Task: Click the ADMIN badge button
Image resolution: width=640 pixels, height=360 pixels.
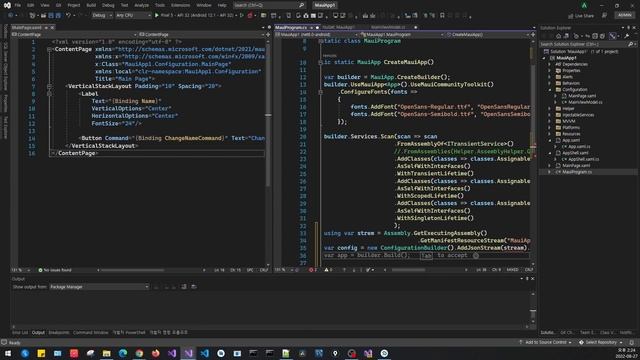Action: pyautogui.click(x=624, y=16)
